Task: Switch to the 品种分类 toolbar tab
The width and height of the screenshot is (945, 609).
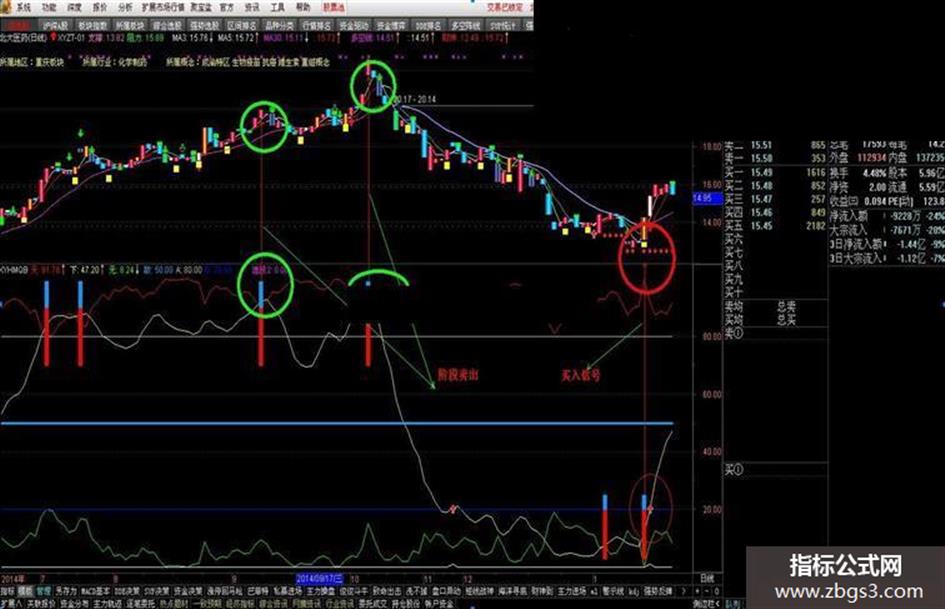Action: point(279,25)
